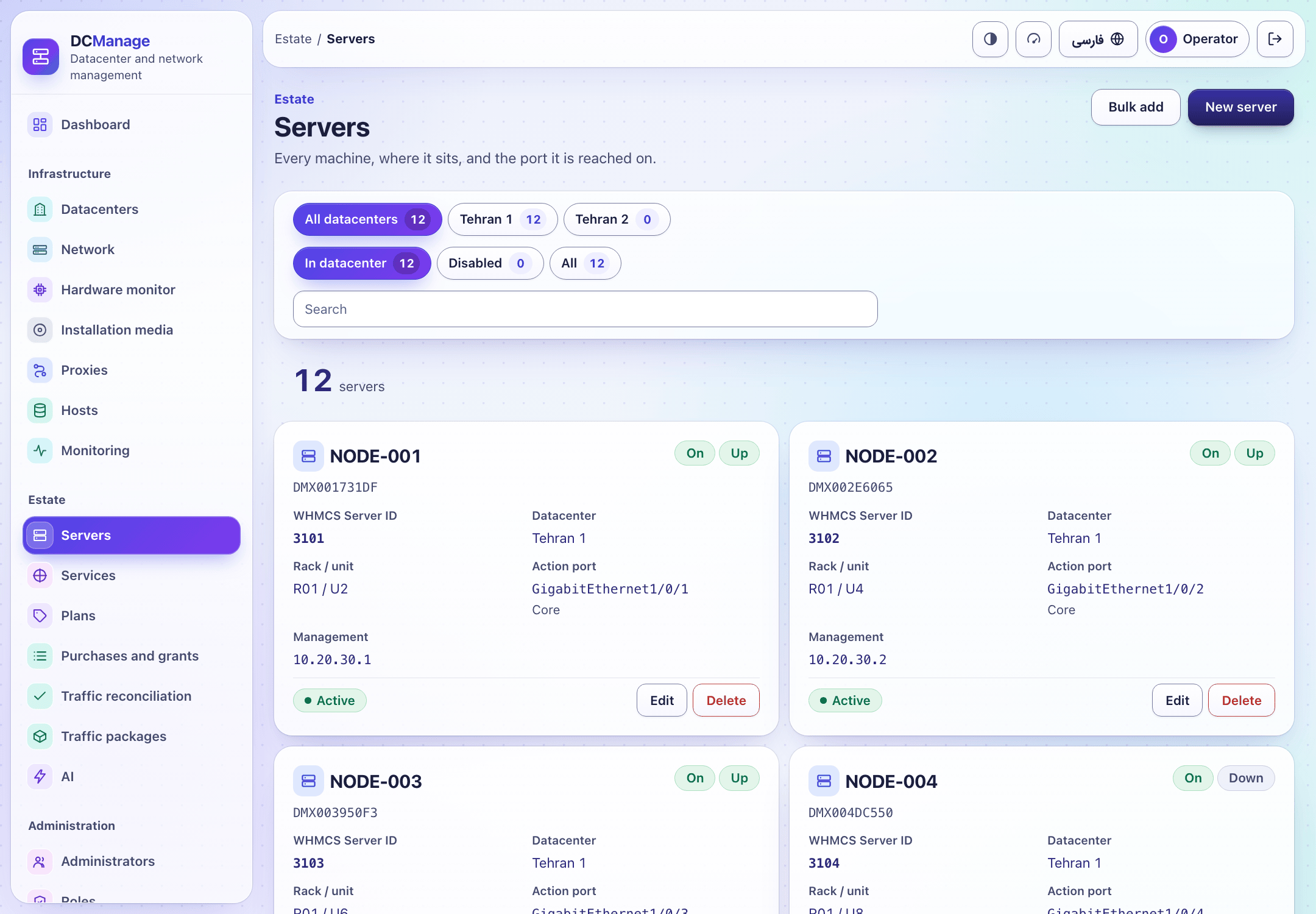Filter servers by Tehran 2
Screen dimensions: 1316x914
click(x=617, y=219)
